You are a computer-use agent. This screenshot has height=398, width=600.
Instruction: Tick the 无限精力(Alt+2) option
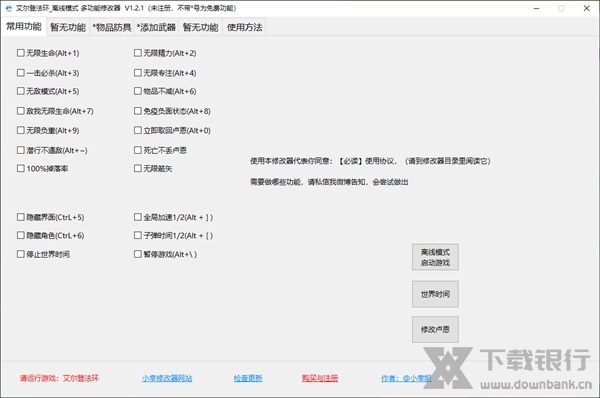[165, 53]
